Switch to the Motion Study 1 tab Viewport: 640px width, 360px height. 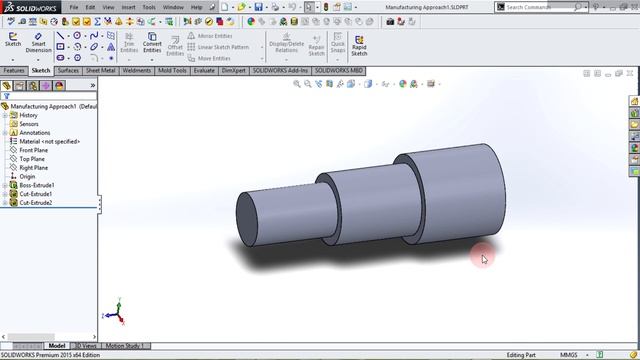click(x=125, y=346)
